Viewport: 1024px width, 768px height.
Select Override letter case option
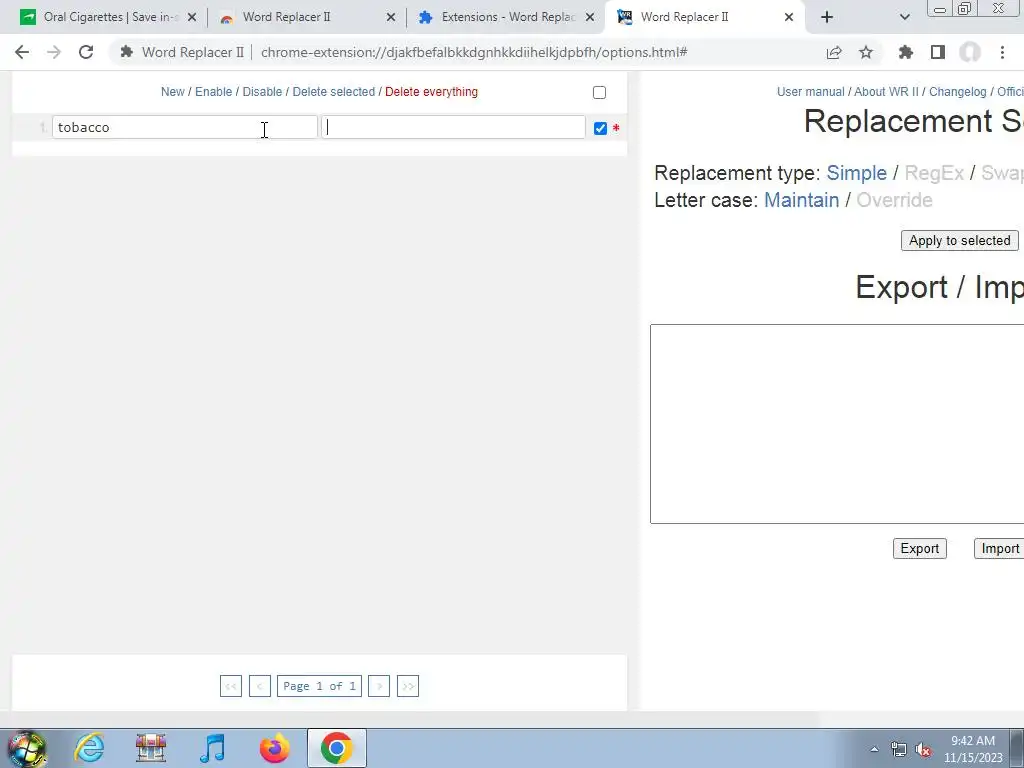click(x=894, y=200)
